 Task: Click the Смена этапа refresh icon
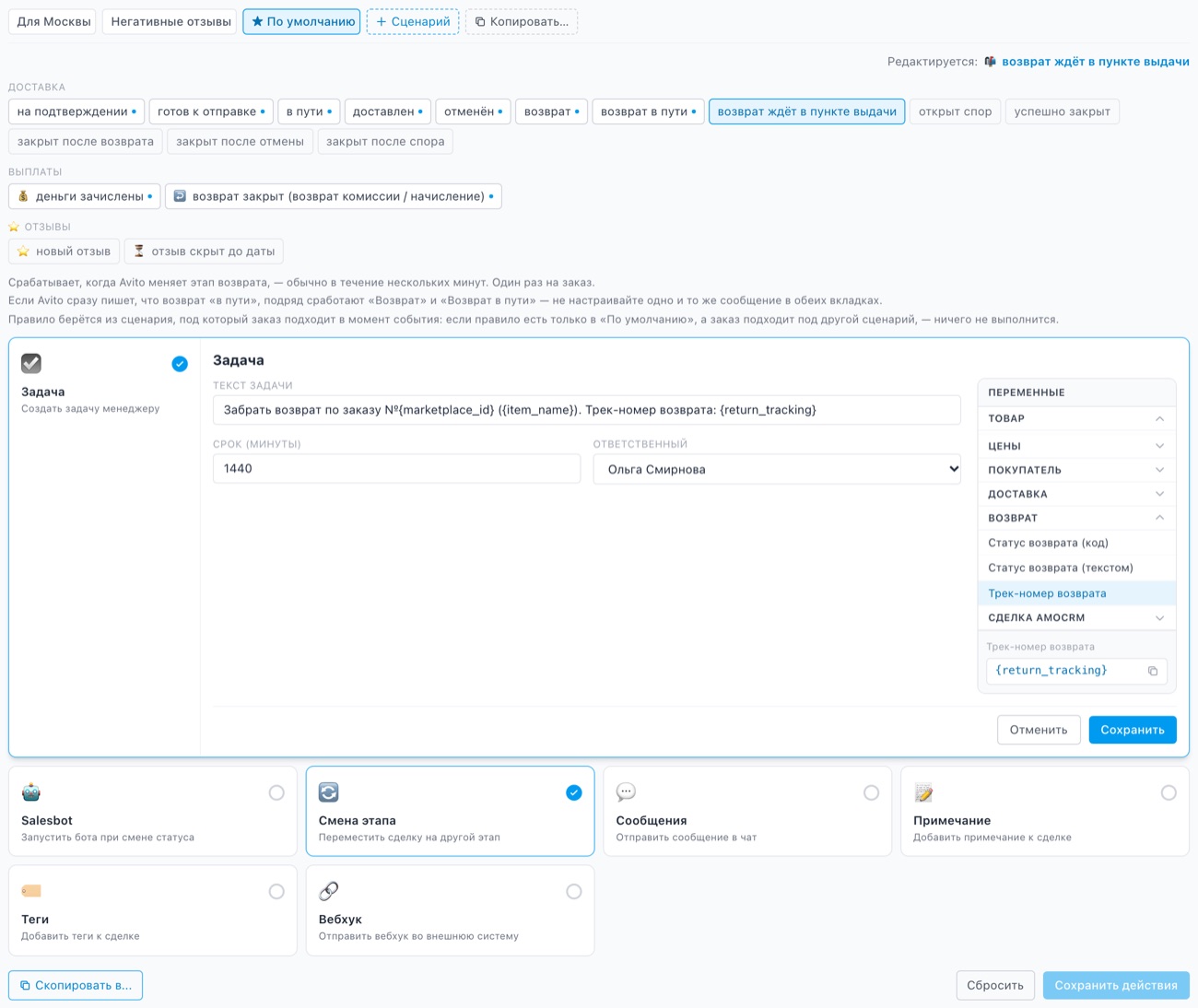[x=329, y=792]
